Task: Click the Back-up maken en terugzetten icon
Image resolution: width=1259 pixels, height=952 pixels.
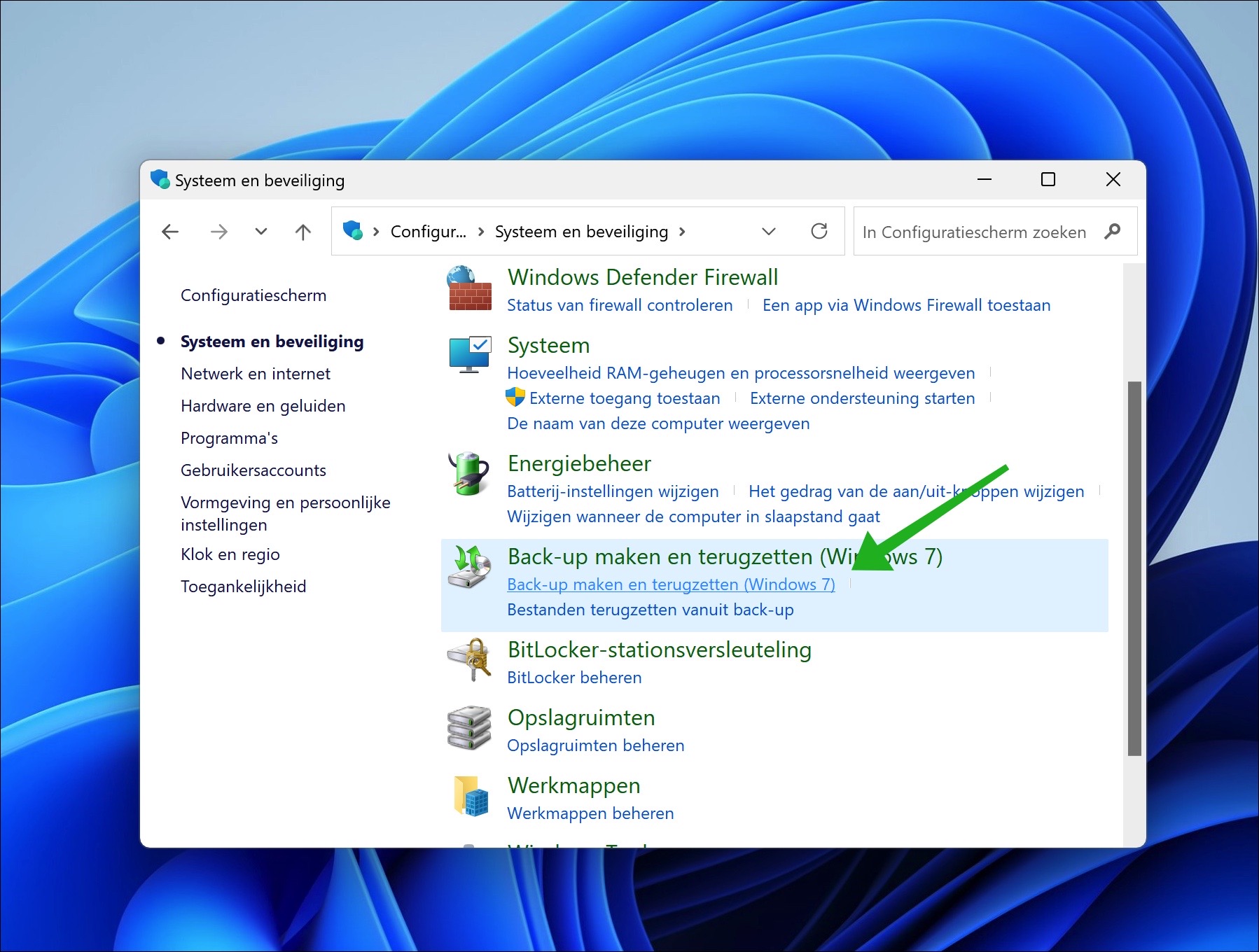Action: [x=469, y=568]
